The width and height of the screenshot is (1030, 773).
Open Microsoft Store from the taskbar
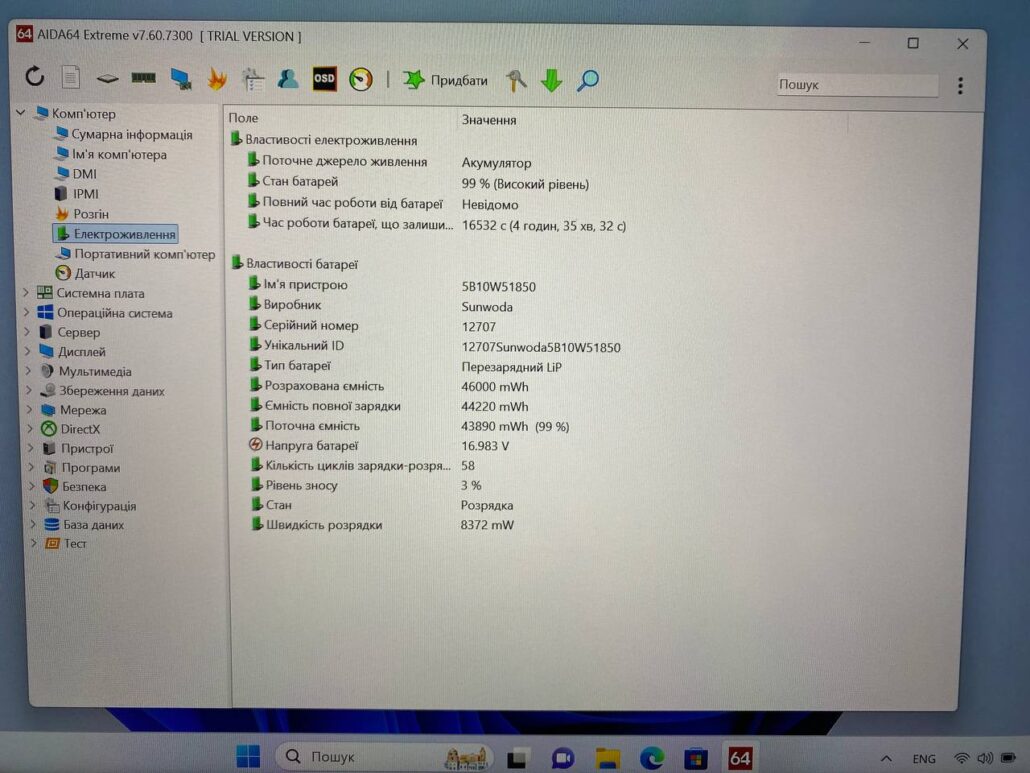tap(696, 759)
